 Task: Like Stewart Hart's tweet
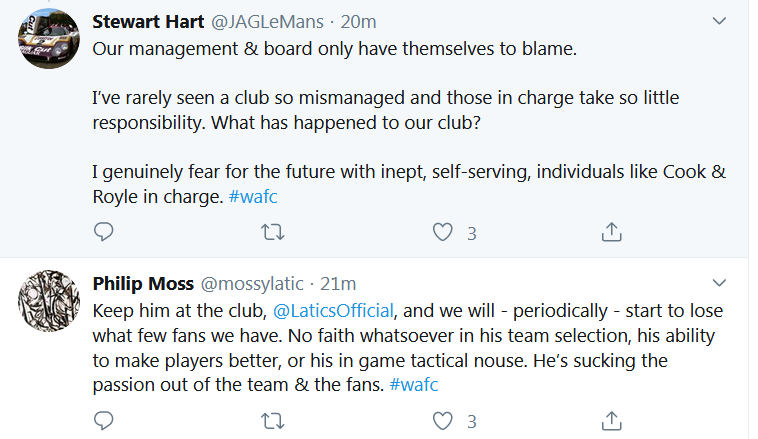[x=443, y=232]
